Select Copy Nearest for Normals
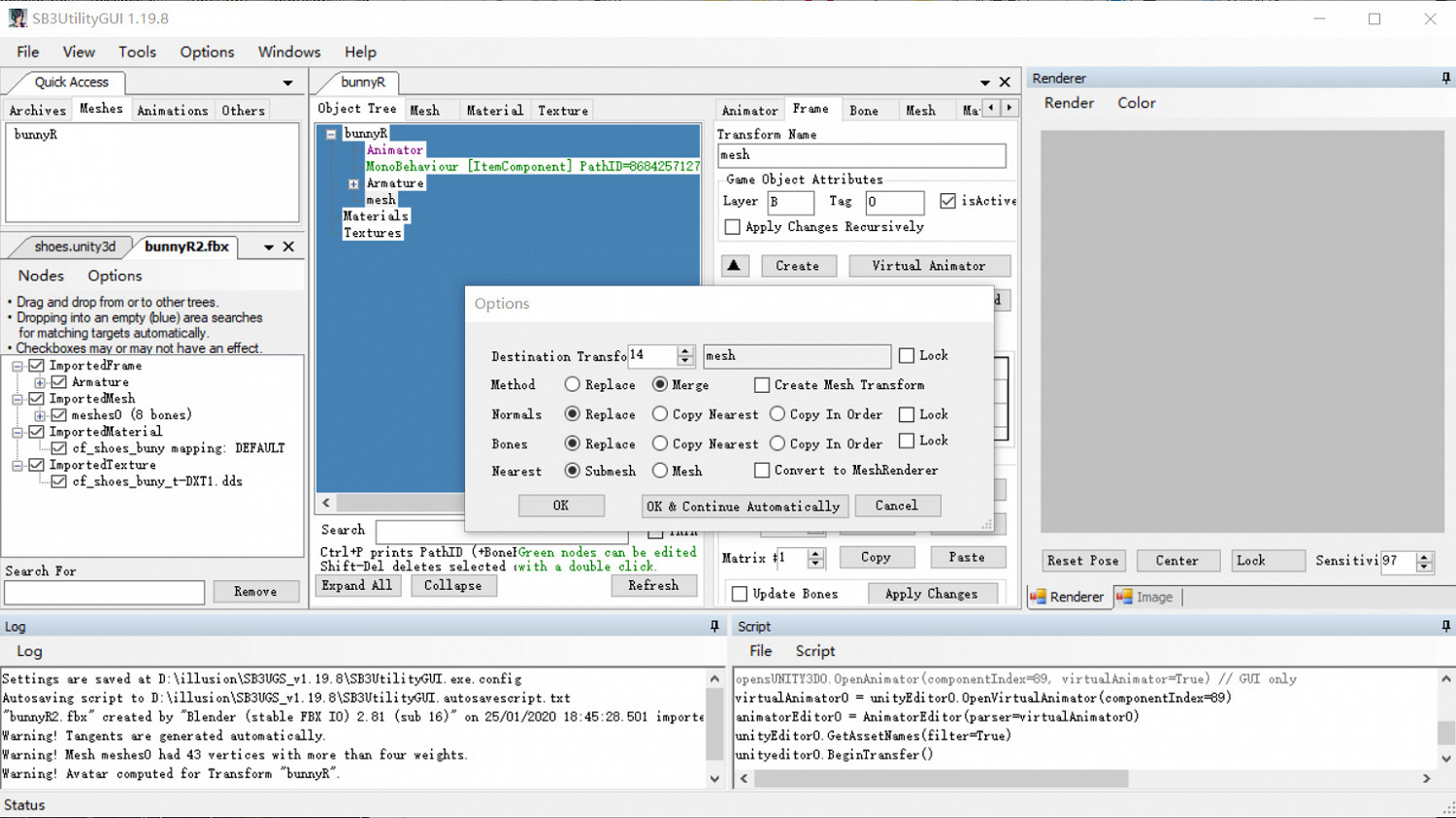The height and width of the screenshot is (818, 1456). pos(660,414)
